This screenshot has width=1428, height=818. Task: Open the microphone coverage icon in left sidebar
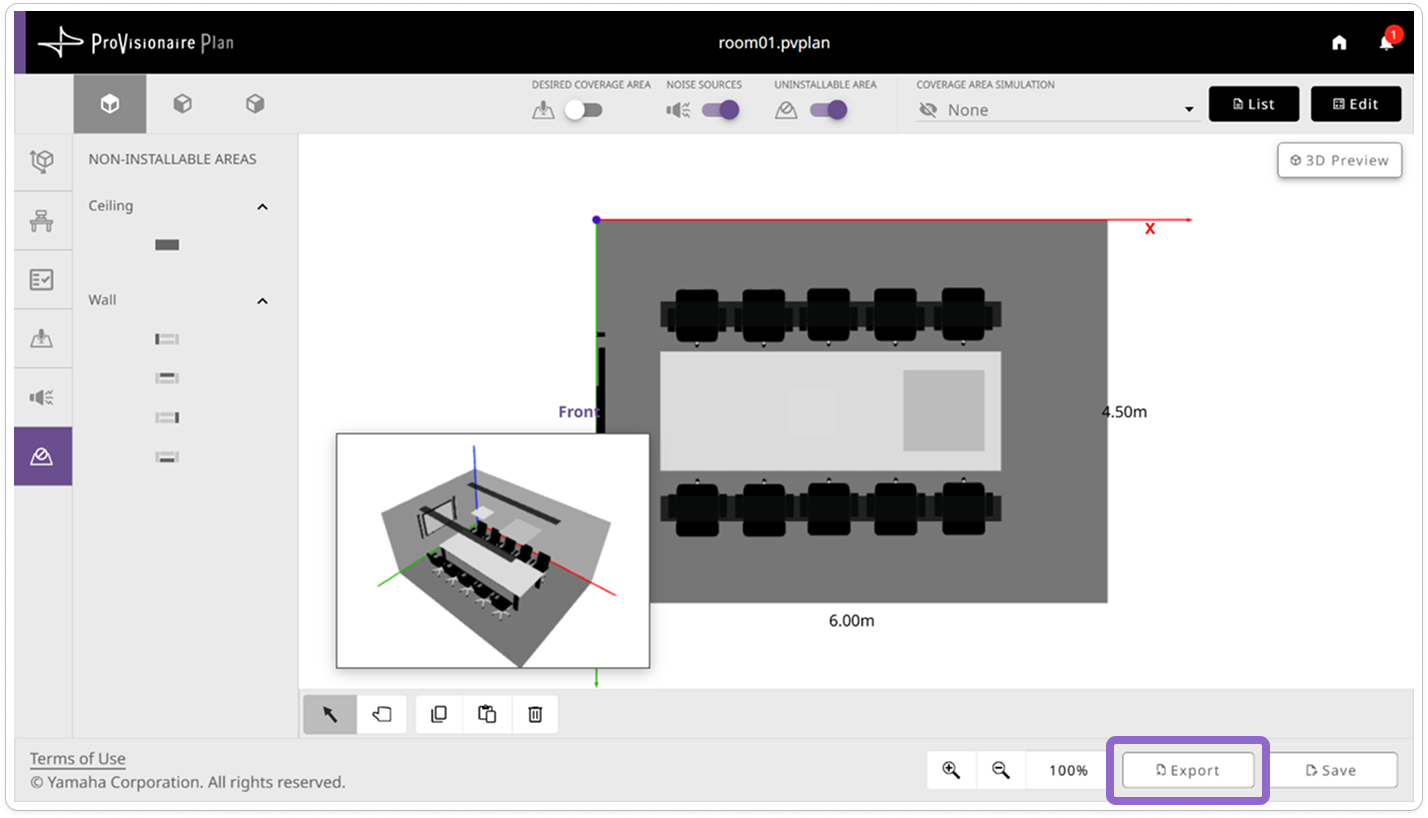coord(42,338)
